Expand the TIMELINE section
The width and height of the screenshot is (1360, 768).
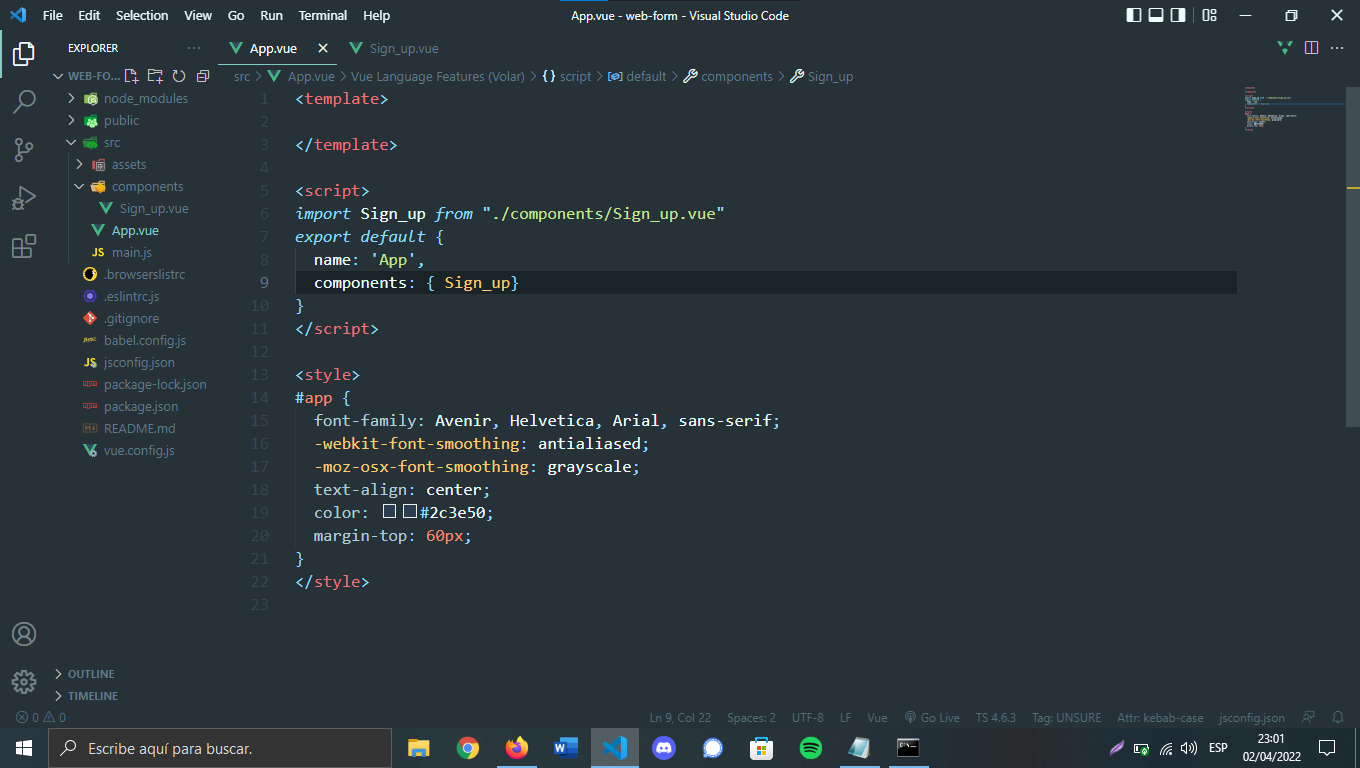92,696
